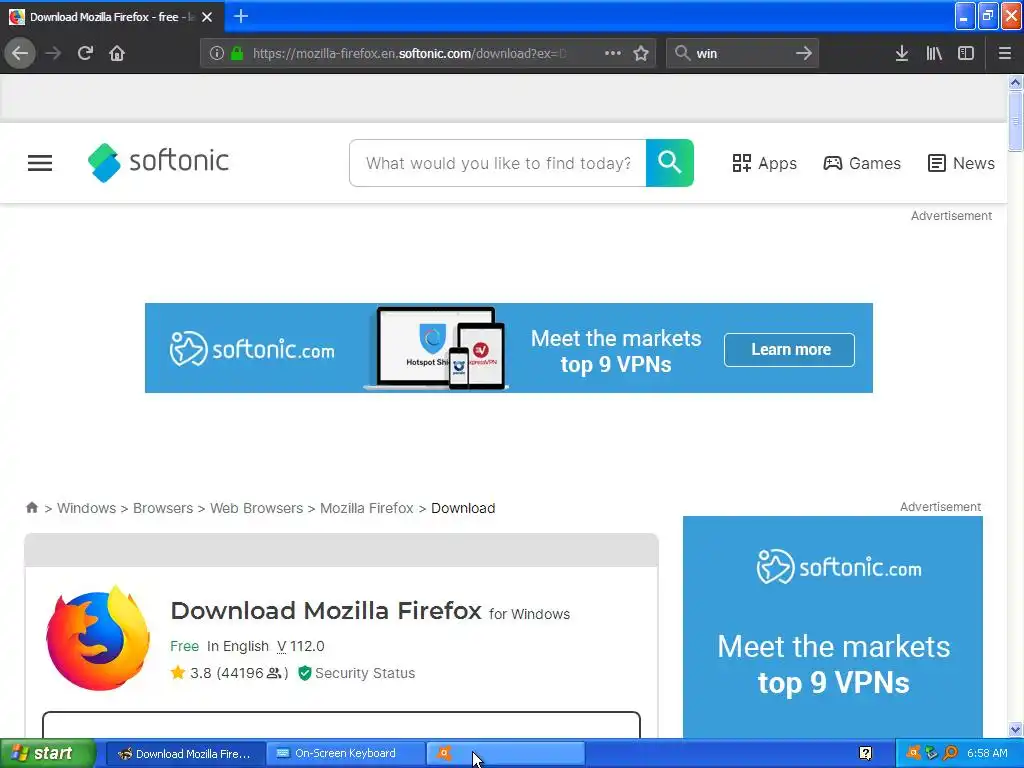
Task: Close the Download Mozilla Firefox tab
Action: tap(207, 17)
